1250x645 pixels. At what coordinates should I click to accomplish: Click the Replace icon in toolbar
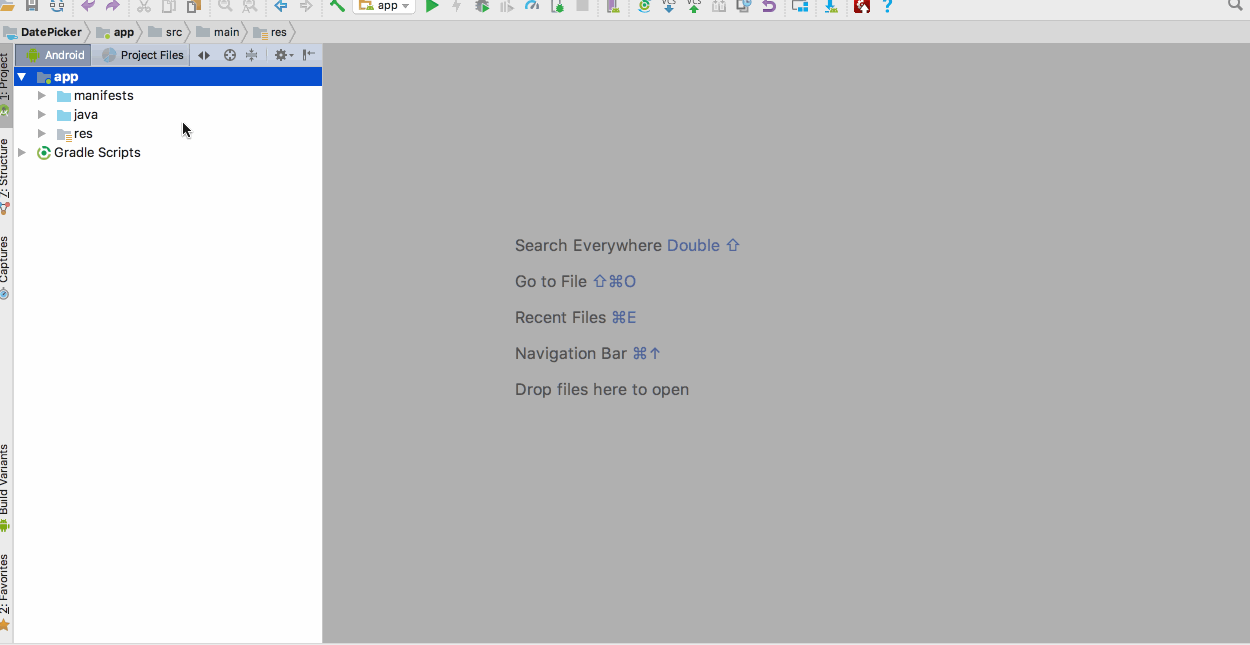tap(250, 6)
